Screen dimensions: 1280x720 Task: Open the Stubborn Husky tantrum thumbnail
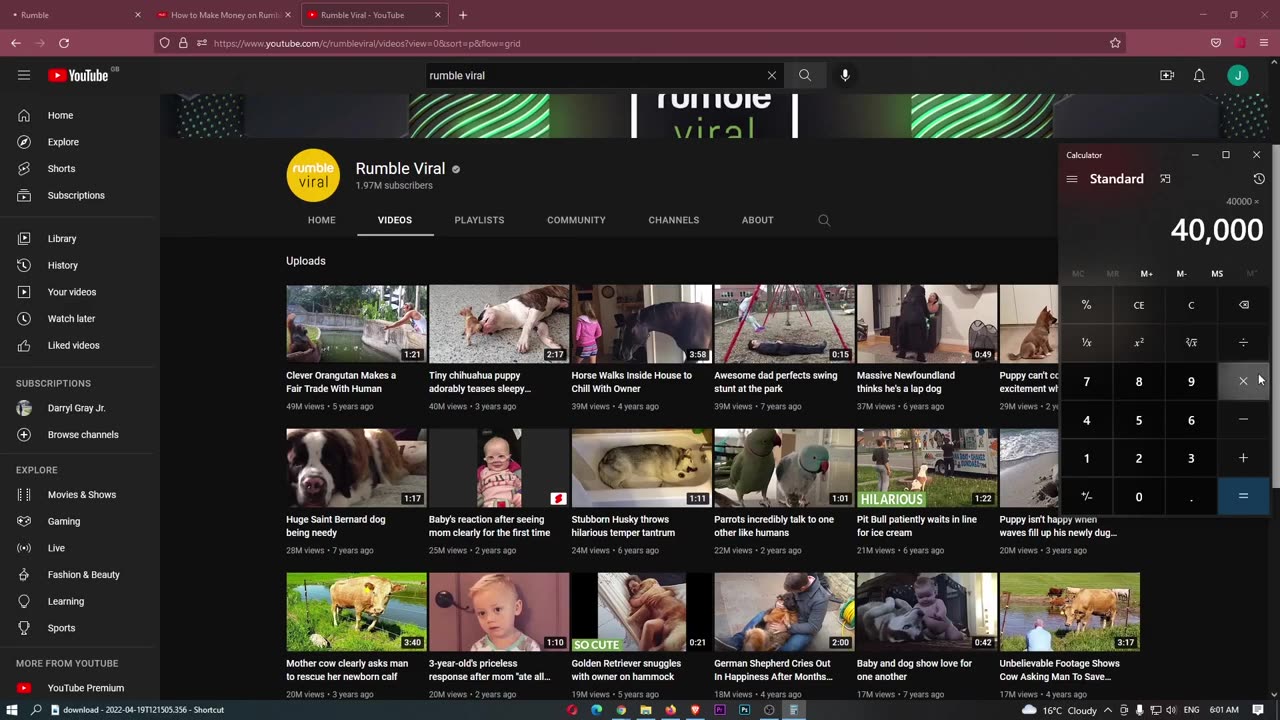tap(641, 468)
